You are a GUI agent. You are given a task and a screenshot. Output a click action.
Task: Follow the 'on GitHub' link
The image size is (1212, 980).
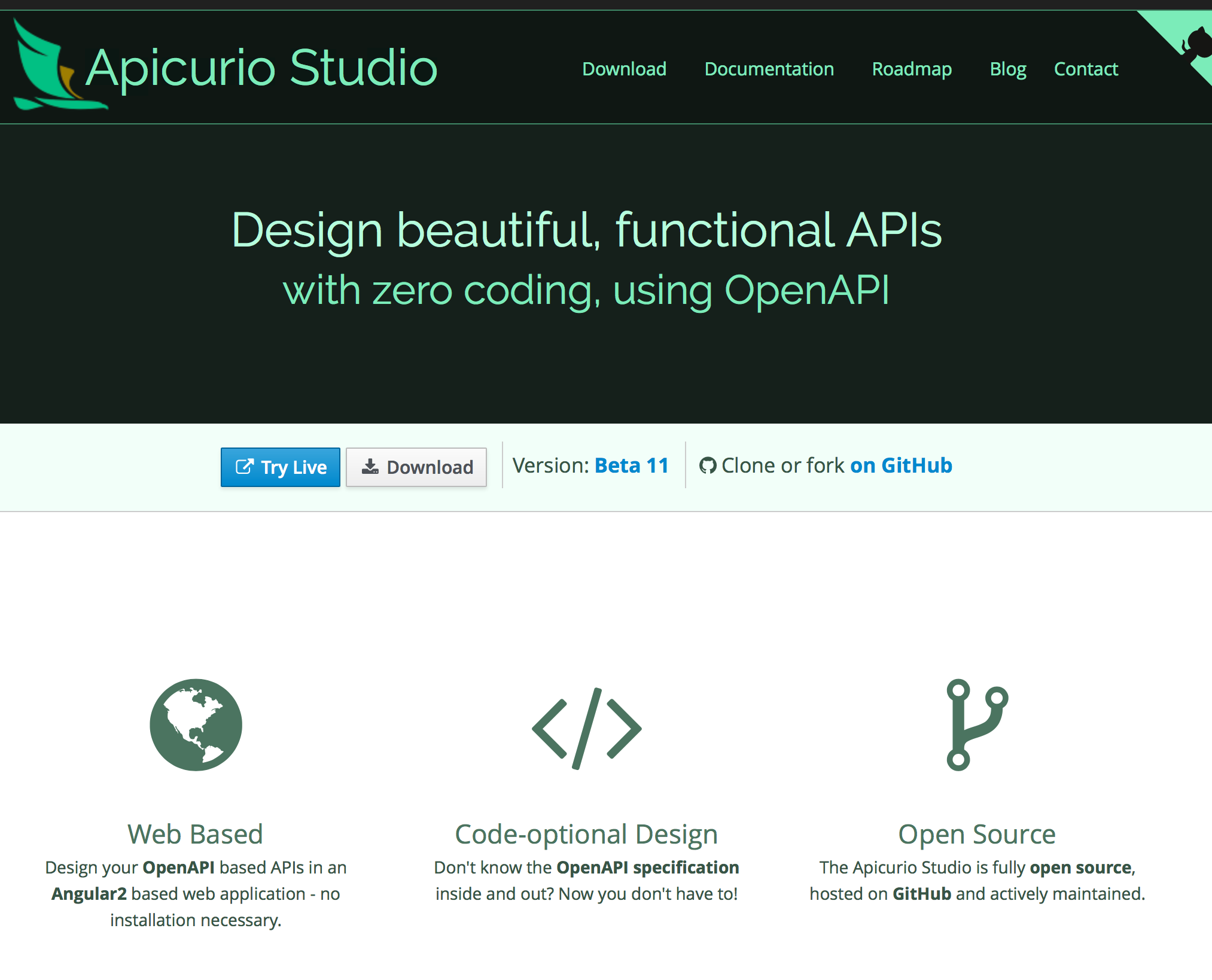coord(900,465)
